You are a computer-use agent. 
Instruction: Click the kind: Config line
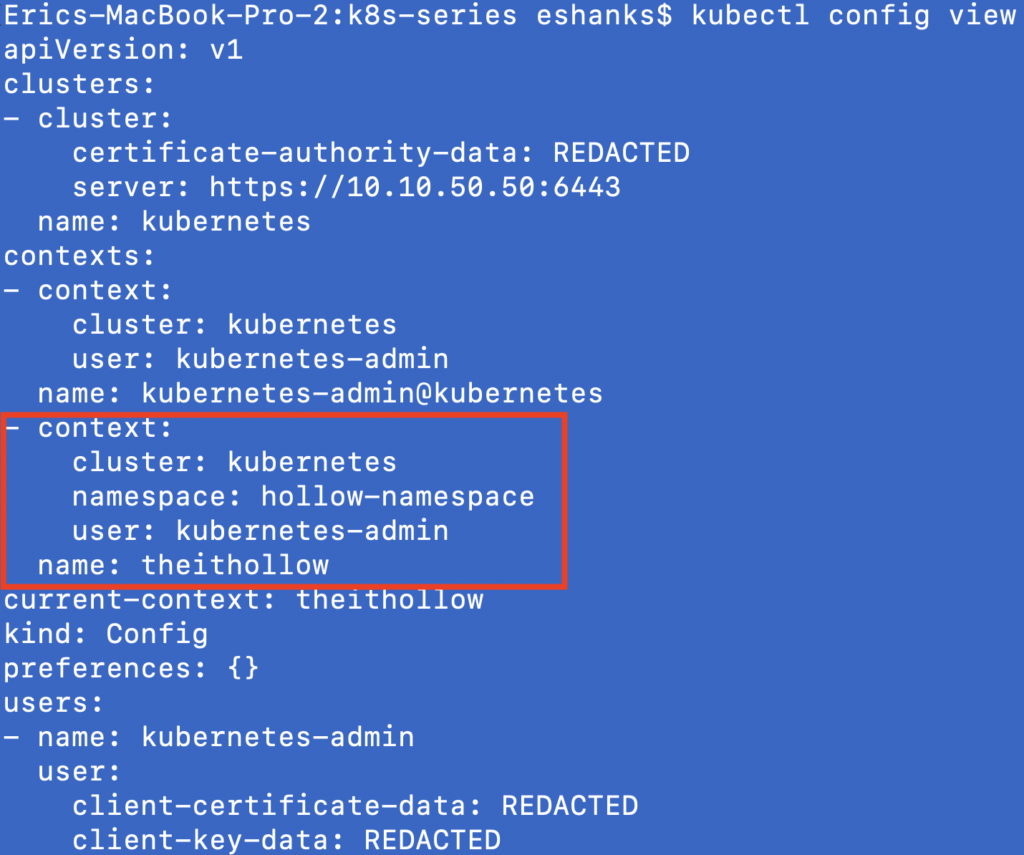pyautogui.click(x=106, y=633)
